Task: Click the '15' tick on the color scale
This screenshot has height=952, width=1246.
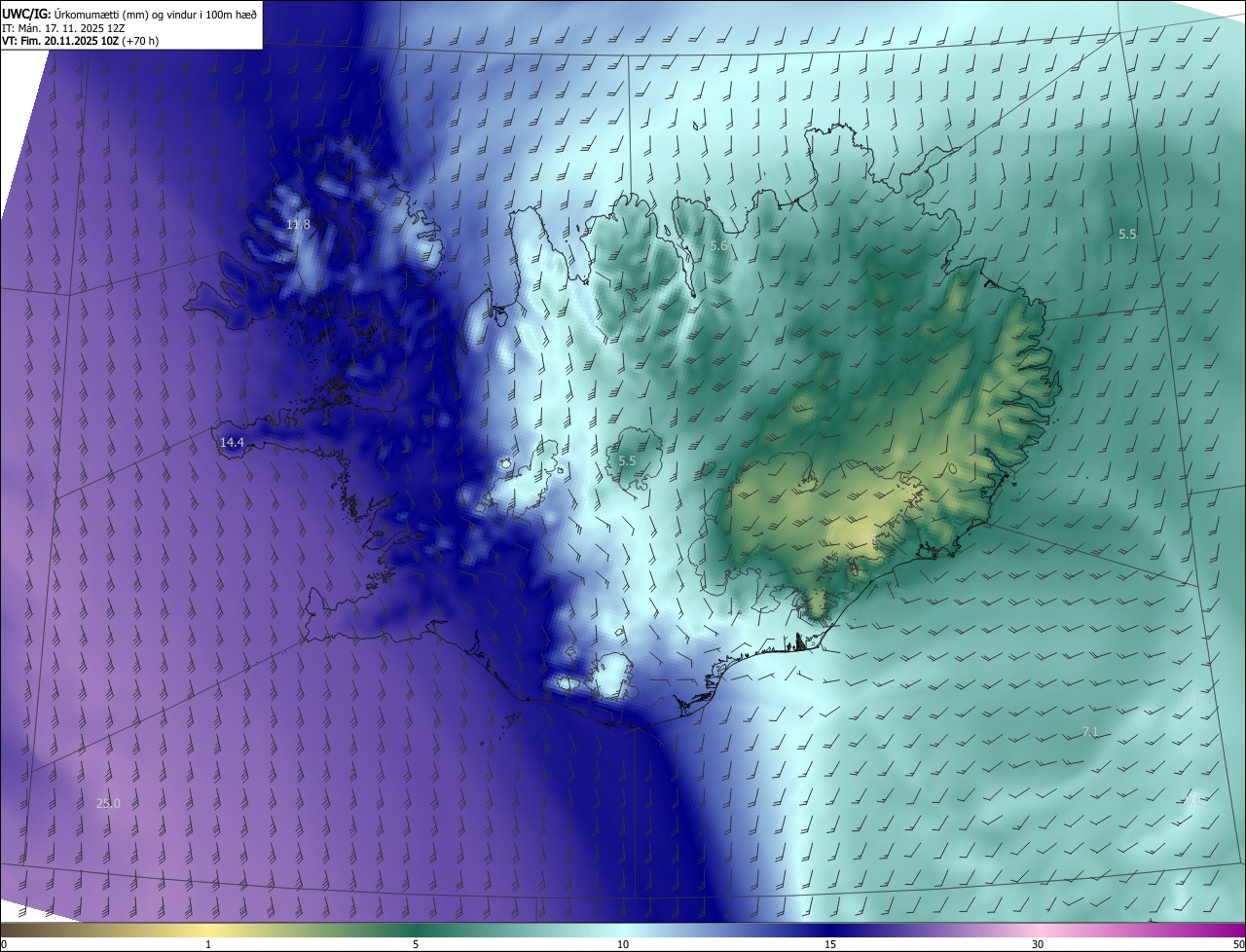Action: 830,945
